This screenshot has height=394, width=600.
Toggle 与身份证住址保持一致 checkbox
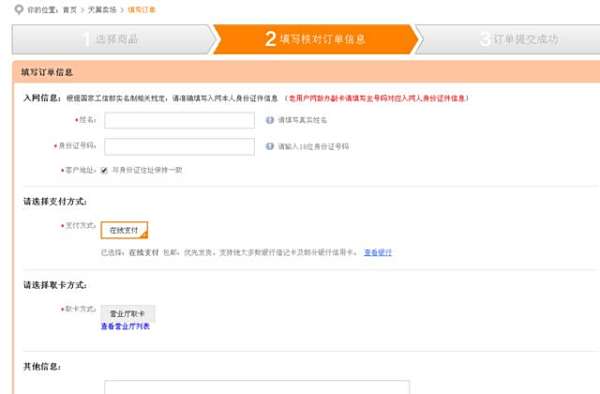[104, 170]
